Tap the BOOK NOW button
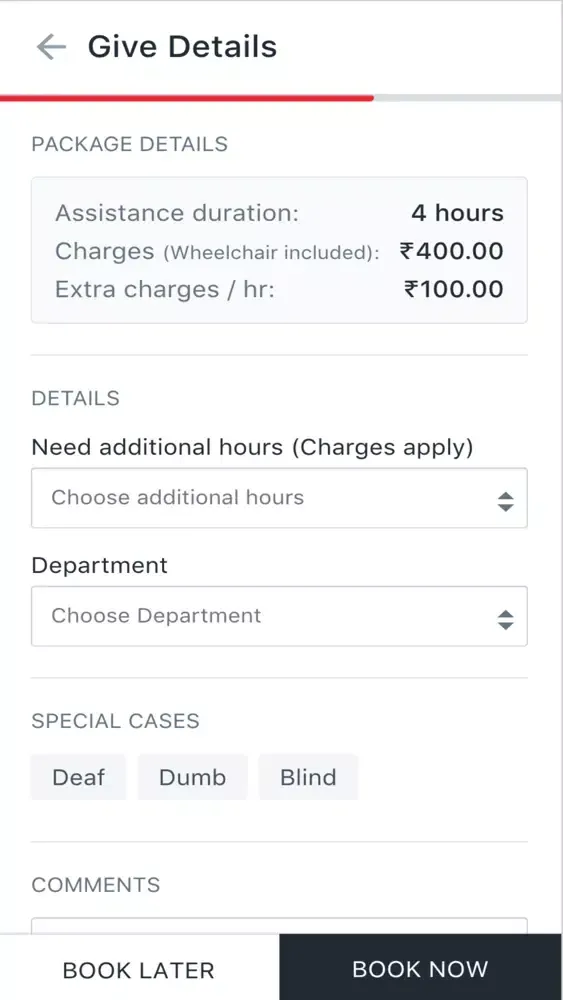The width and height of the screenshot is (563, 1000). pyautogui.click(x=421, y=968)
